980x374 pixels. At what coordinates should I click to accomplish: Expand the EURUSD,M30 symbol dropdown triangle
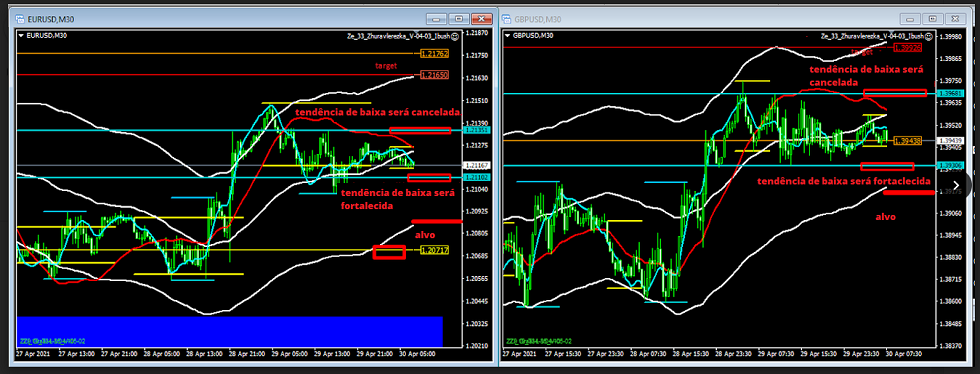pos(22,36)
